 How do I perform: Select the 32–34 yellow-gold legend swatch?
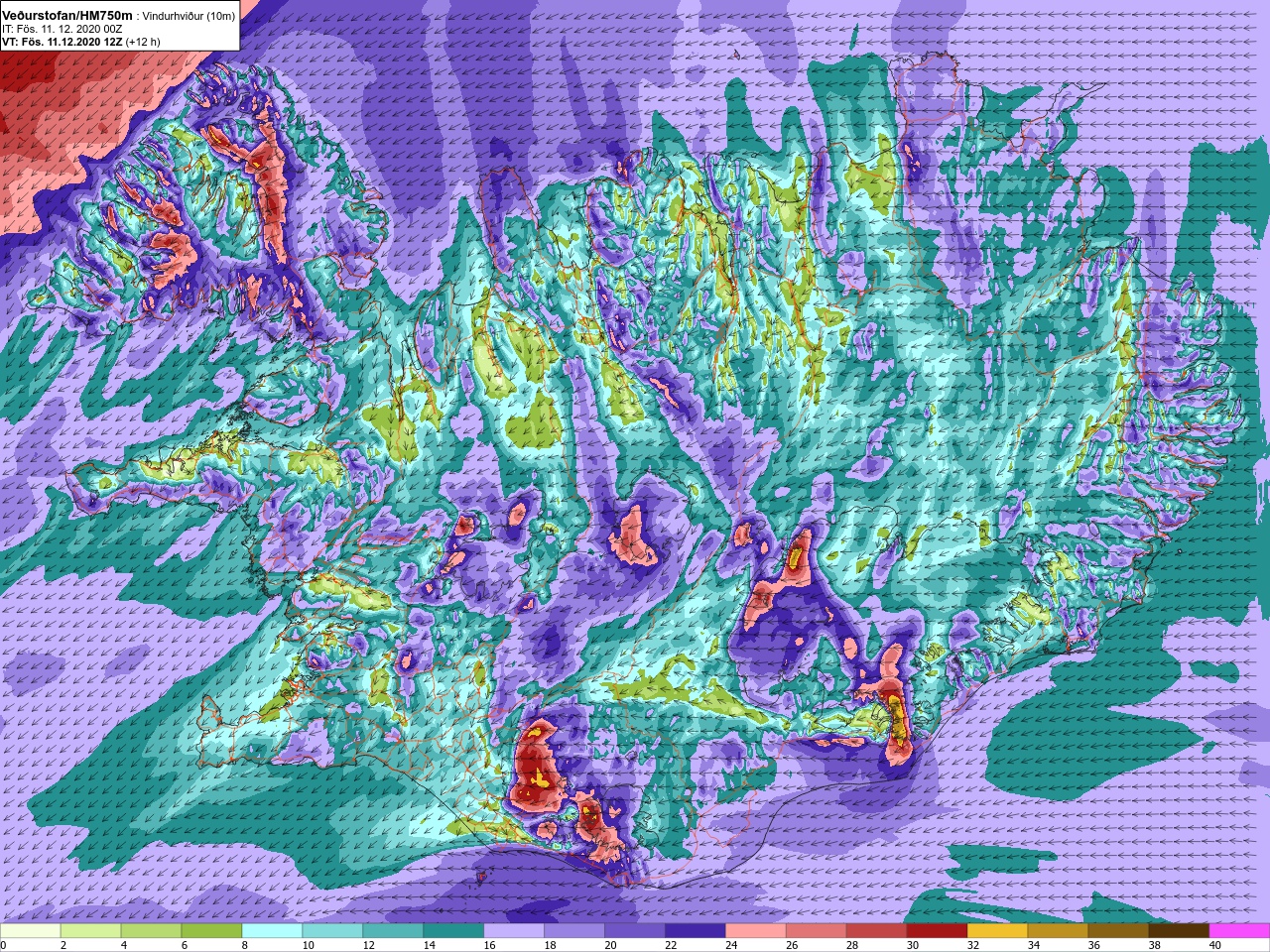click(x=997, y=930)
